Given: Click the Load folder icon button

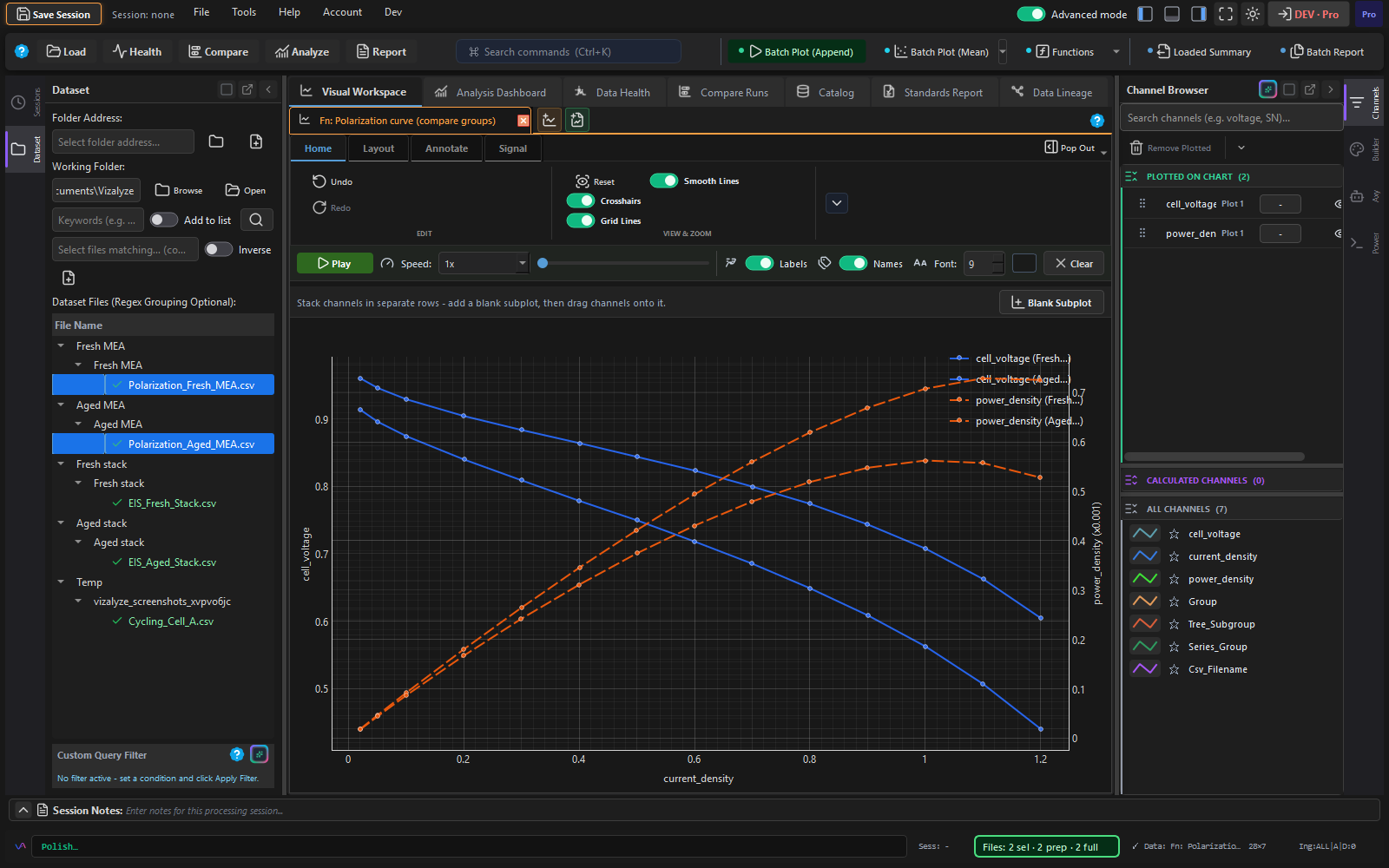Looking at the screenshot, I should click(x=66, y=52).
